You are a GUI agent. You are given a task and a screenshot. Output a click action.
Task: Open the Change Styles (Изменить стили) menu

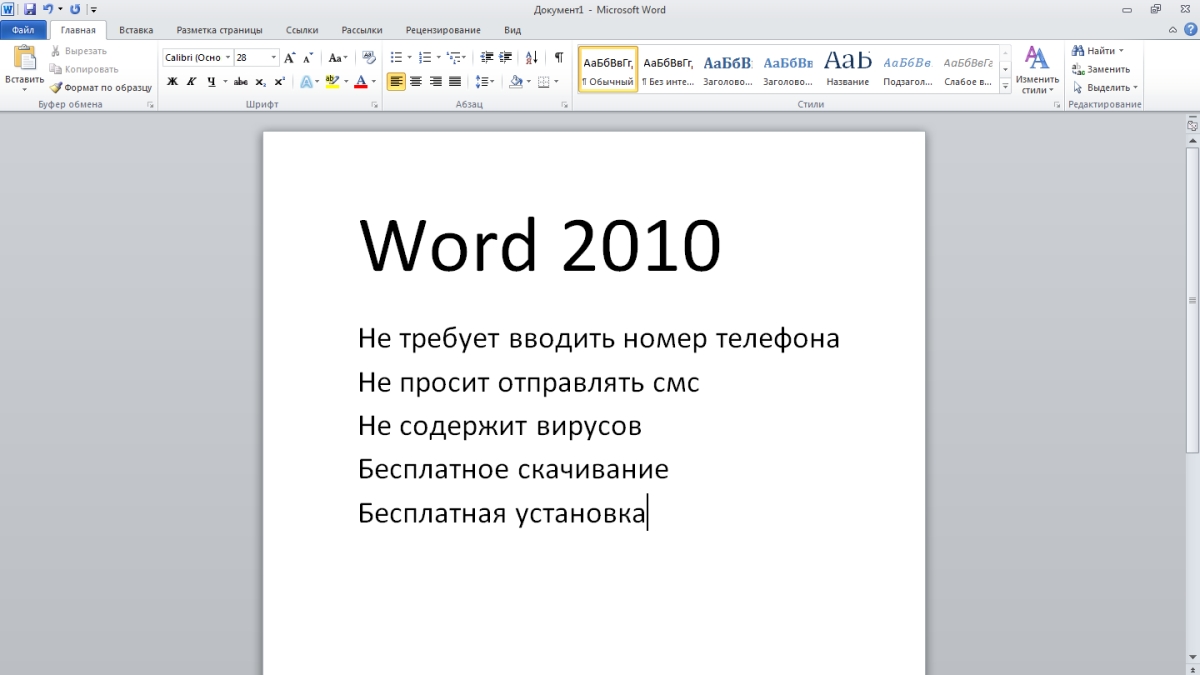click(x=1037, y=70)
